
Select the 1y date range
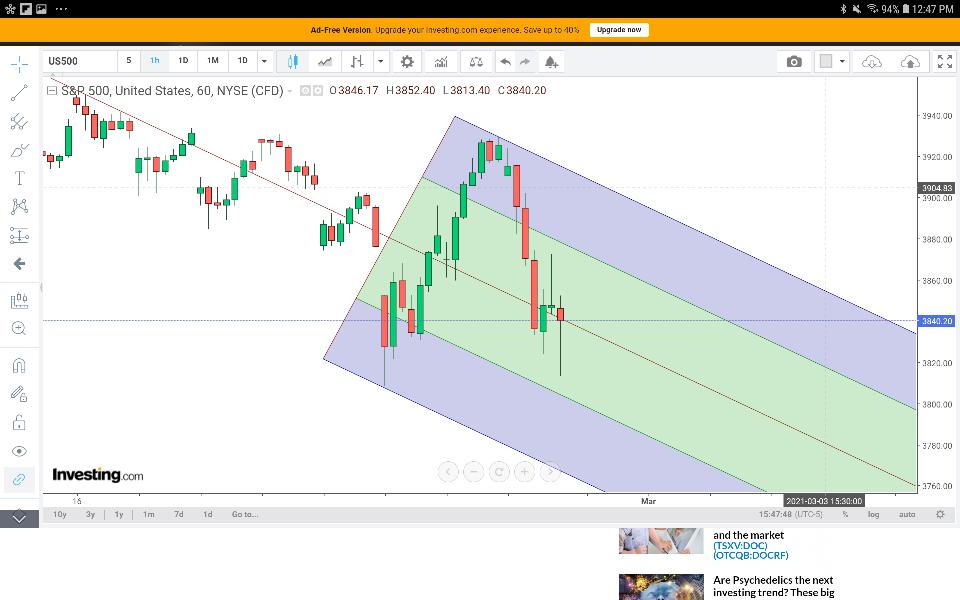click(119, 514)
